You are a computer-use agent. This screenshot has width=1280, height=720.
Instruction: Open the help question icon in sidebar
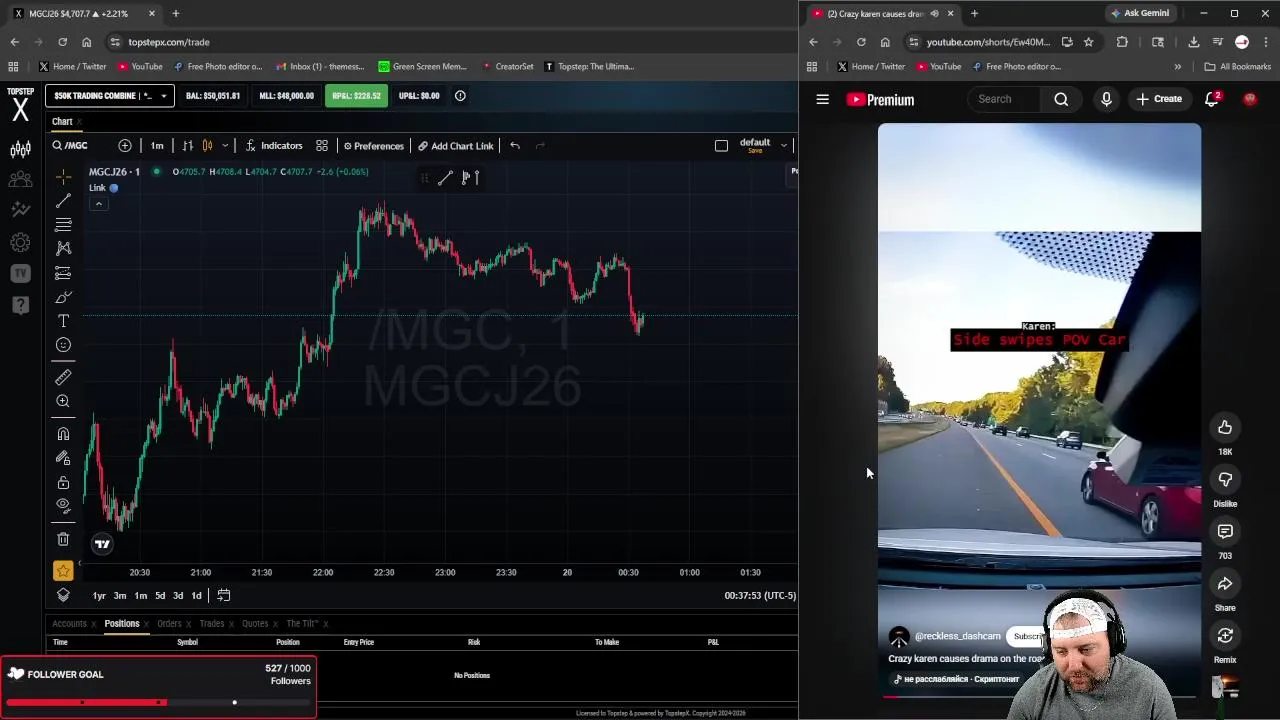tap(20, 305)
